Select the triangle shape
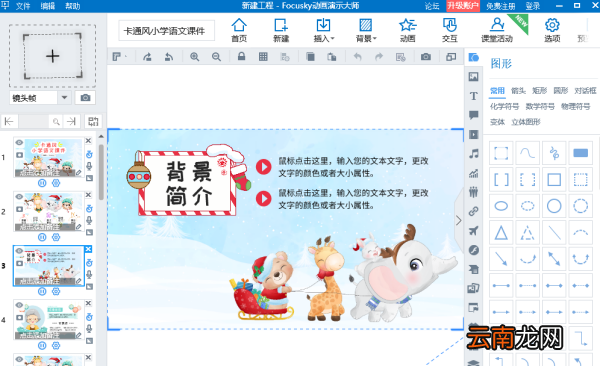 501,232
